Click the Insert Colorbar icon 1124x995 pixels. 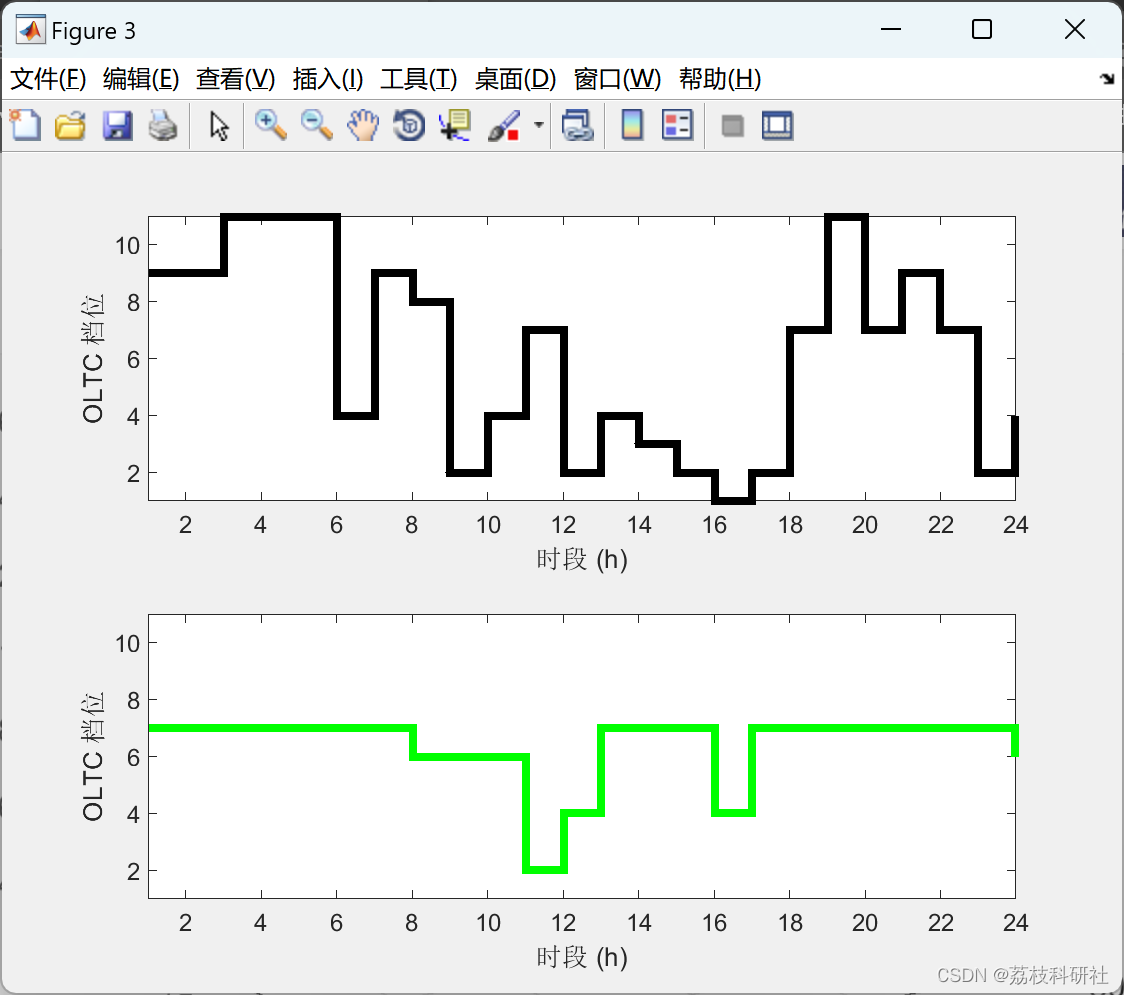pyautogui.click(x=632, y=125)
